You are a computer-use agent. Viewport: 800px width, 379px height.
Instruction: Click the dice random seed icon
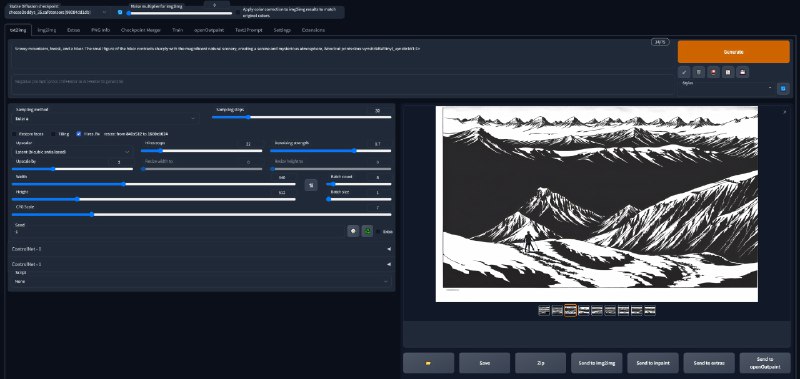pyautogui.click(x=353, y=231)
